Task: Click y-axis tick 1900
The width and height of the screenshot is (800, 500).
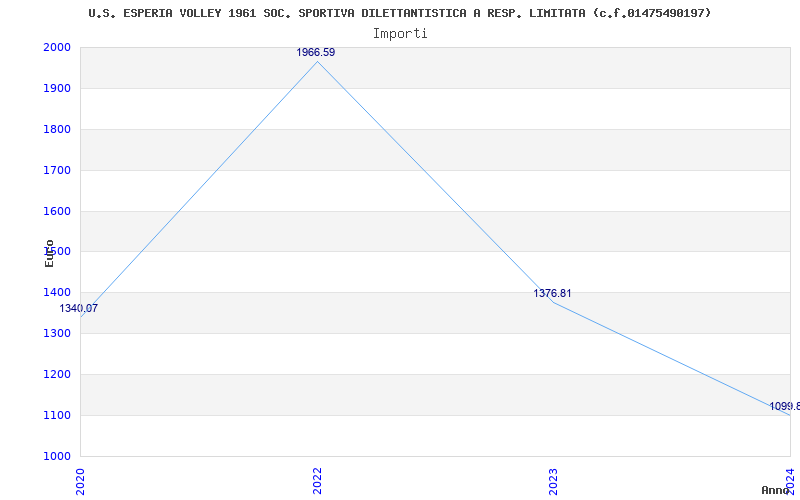Action: (x=57, y=88)
